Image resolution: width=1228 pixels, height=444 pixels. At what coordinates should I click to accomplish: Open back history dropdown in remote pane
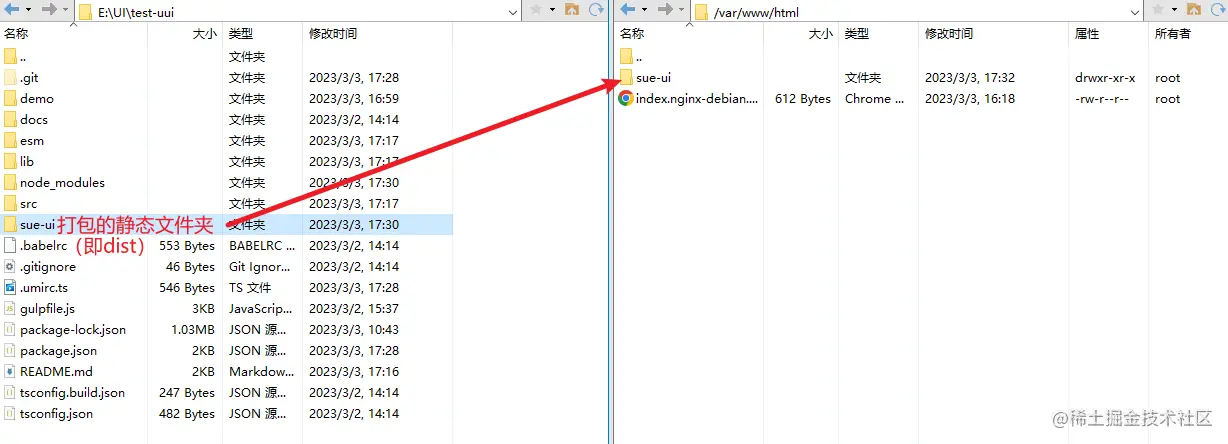pyautogui.click(x=644, y=10)
